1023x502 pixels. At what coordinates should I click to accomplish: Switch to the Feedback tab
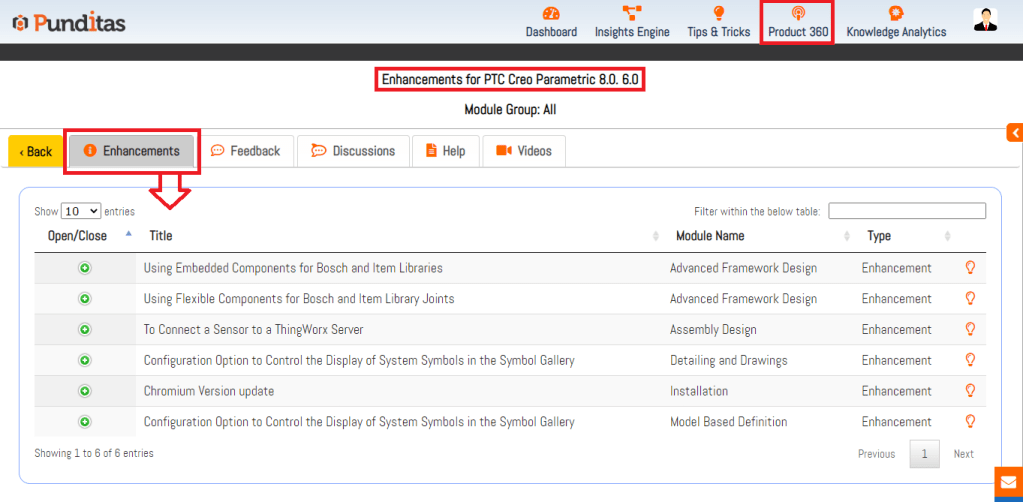[245, 151]
